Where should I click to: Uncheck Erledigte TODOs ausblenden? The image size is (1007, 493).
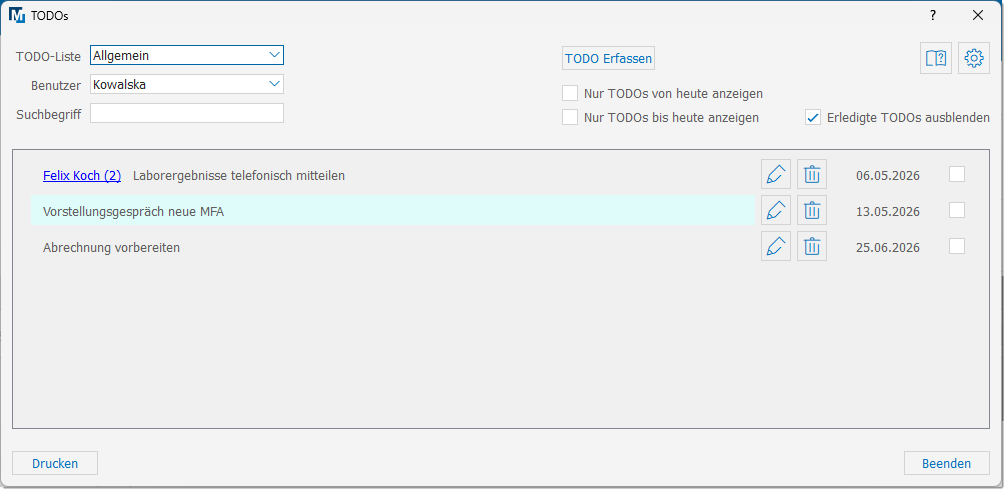(x=813, y=117)
